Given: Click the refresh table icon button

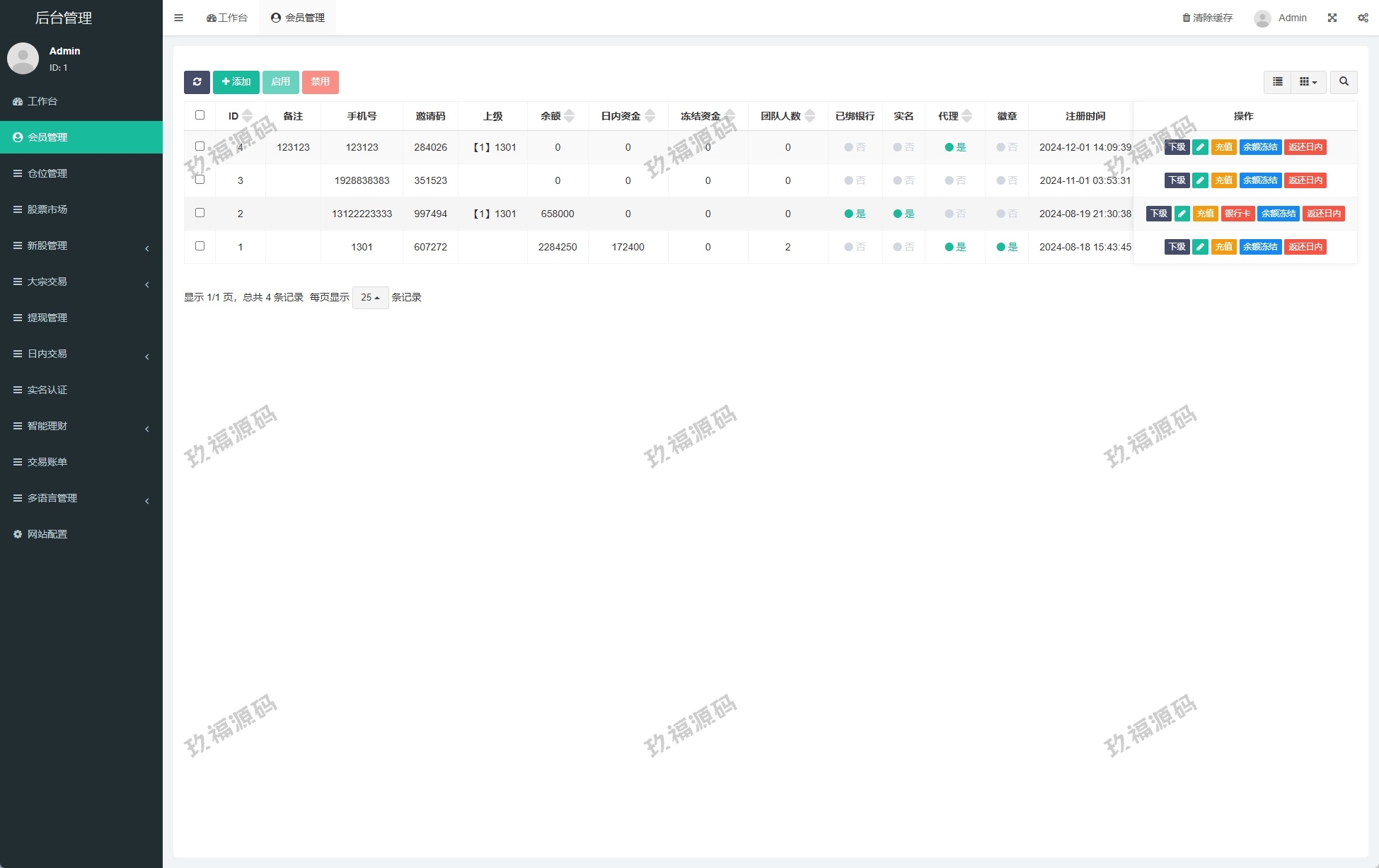Looking at the screenshot, I should pos(197,82).
